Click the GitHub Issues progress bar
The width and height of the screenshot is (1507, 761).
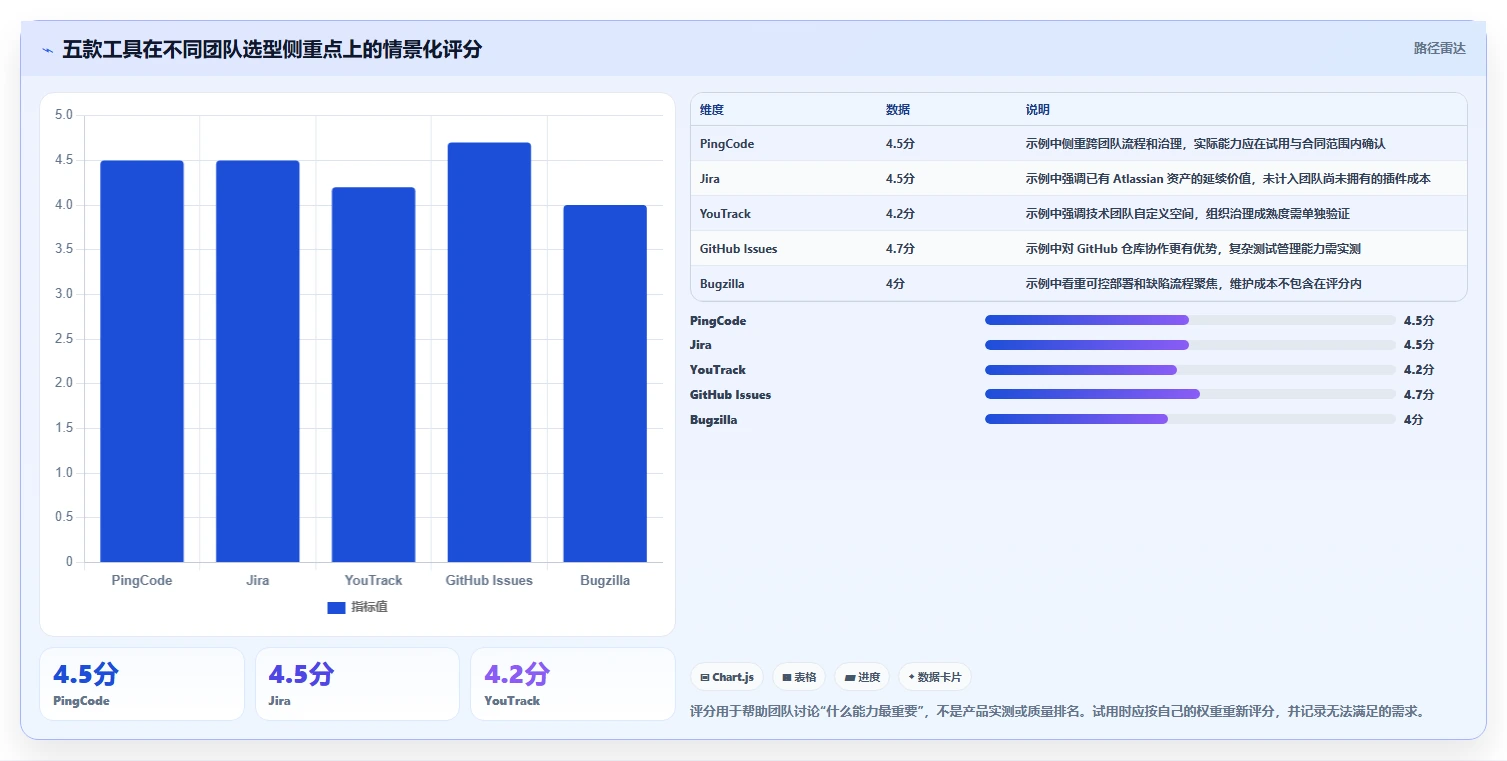pyautogui.click(x=1190, y=394)
